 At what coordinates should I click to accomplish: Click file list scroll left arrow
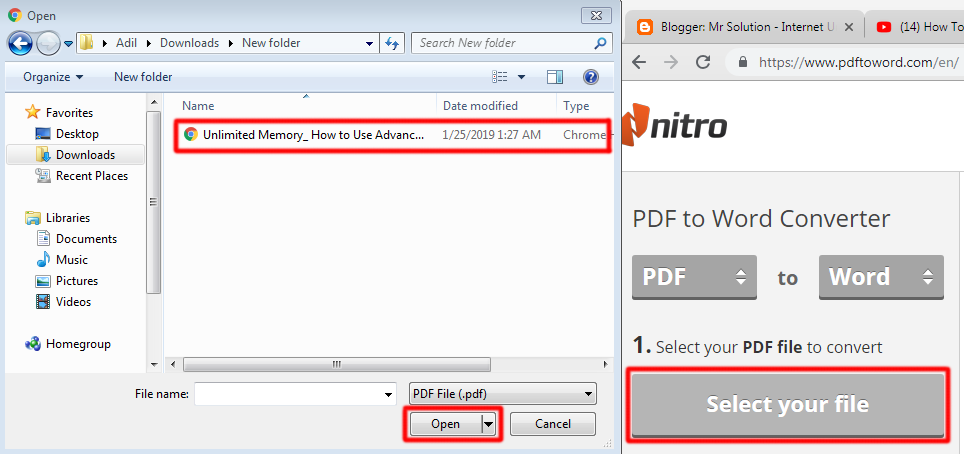pyautogui.click(x=172, y=364)
